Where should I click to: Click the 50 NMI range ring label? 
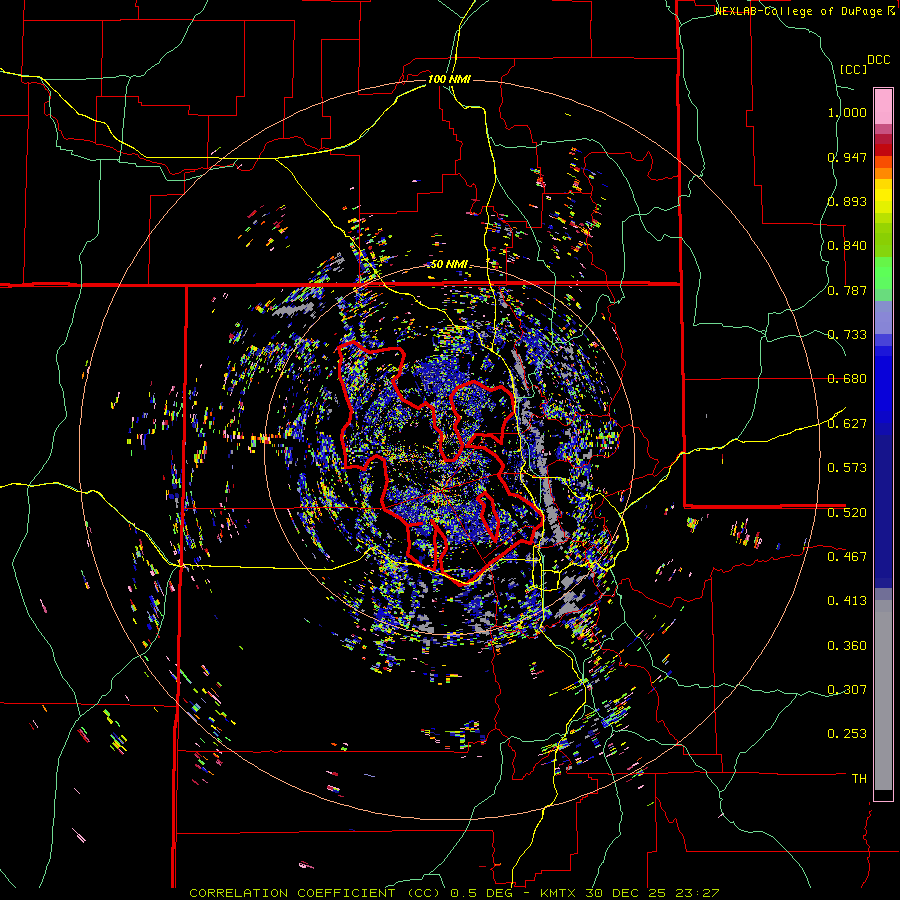[x=449, y=264]
